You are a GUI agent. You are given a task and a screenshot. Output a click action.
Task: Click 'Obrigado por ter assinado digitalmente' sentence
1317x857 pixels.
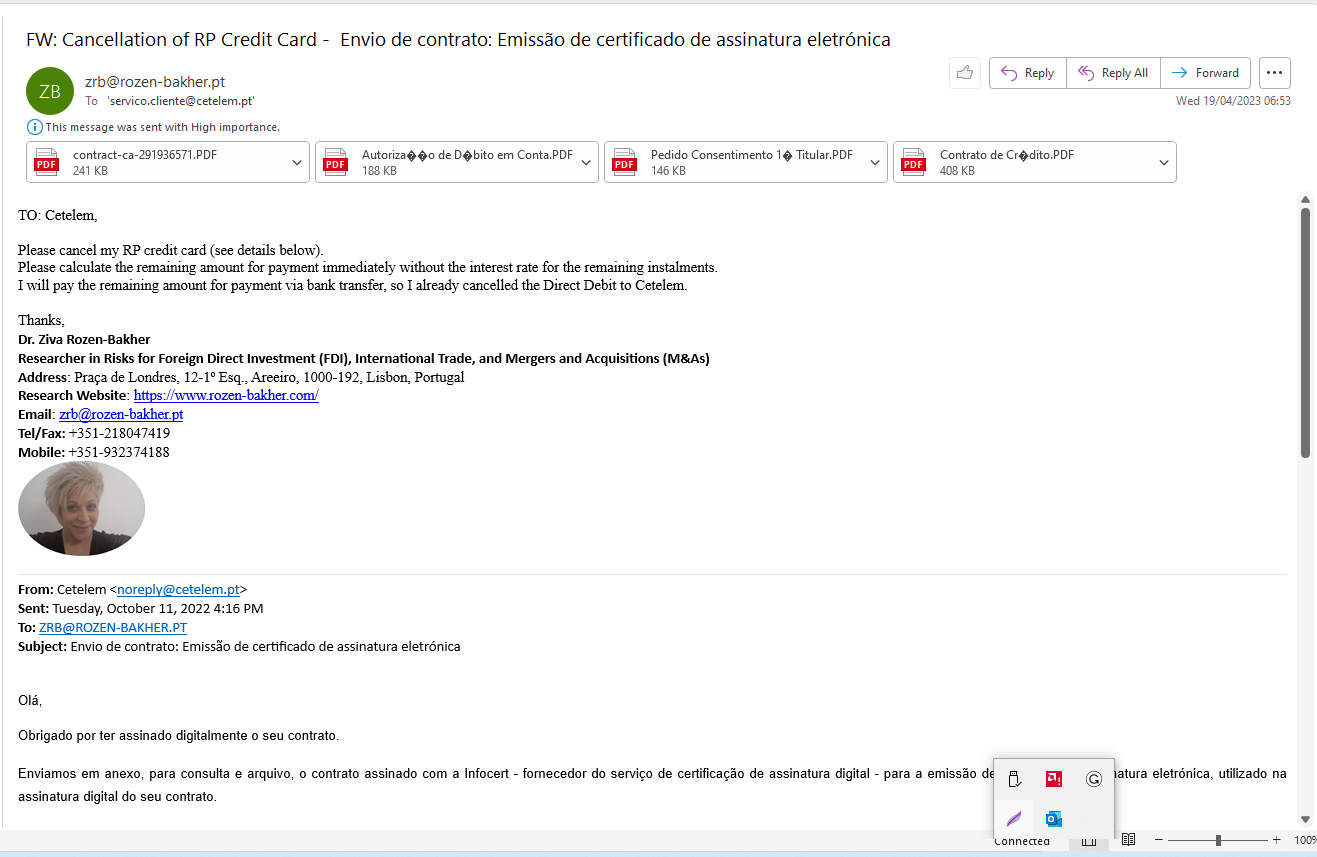[179, 735]
